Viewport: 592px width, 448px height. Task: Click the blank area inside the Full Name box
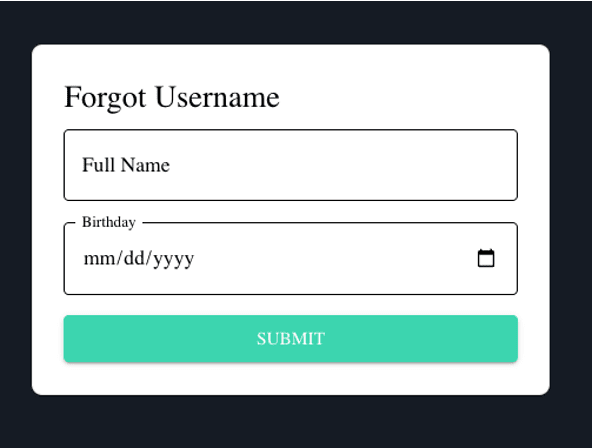pos(340,165)
